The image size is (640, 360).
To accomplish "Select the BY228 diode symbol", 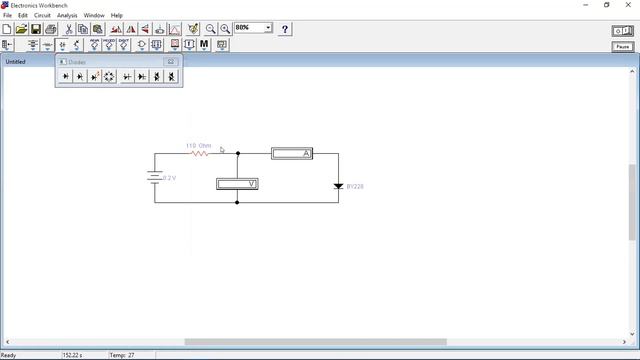I will (338, 186).
